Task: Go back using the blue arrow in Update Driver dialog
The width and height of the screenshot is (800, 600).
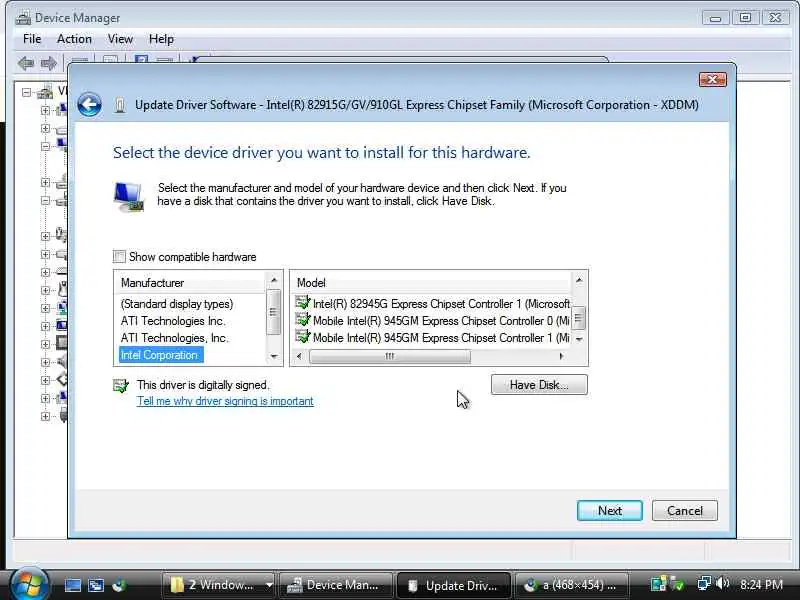Action: click(90, 105)
